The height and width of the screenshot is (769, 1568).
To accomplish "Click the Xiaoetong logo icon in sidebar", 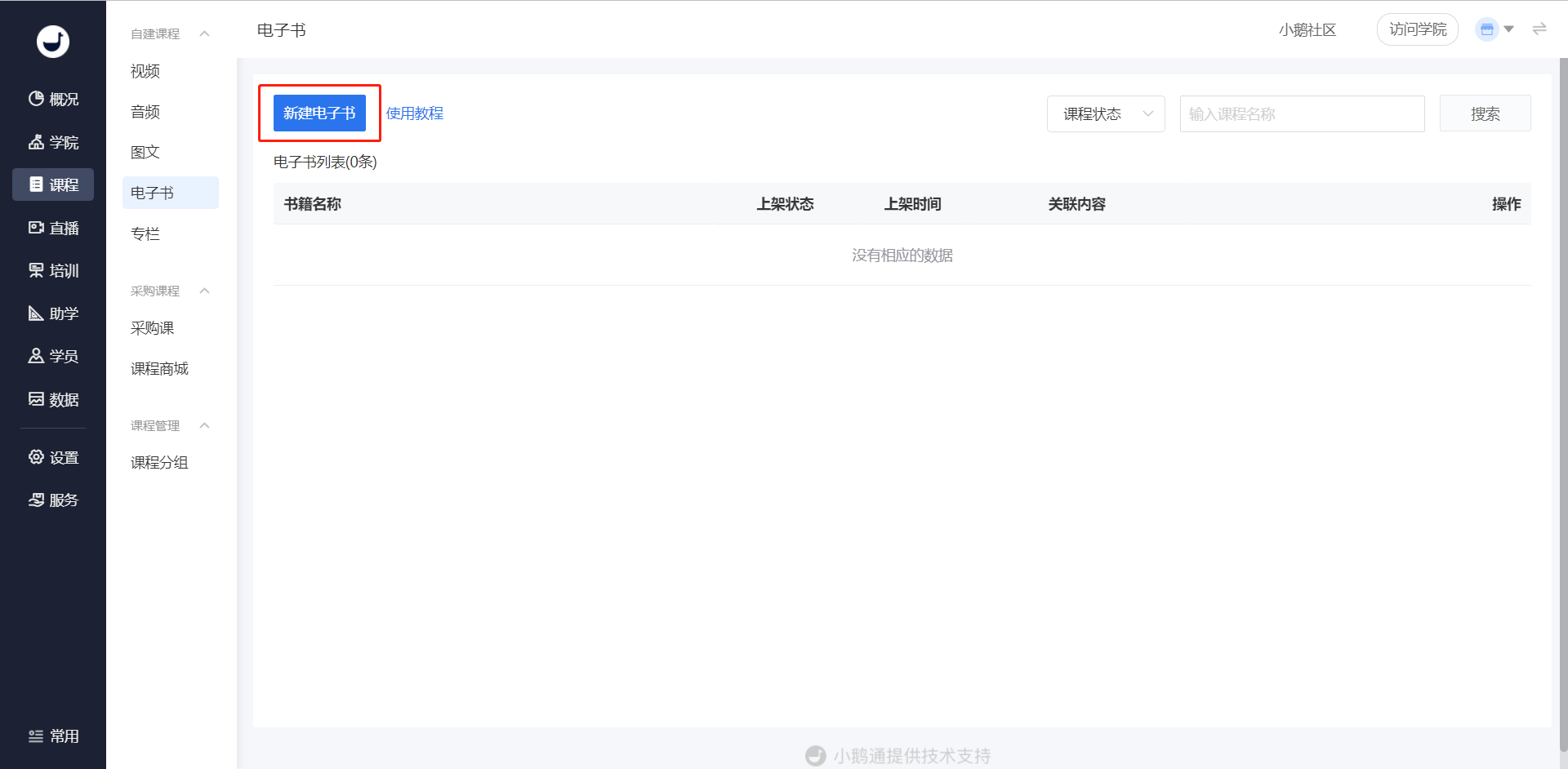I will pos(53,42).
